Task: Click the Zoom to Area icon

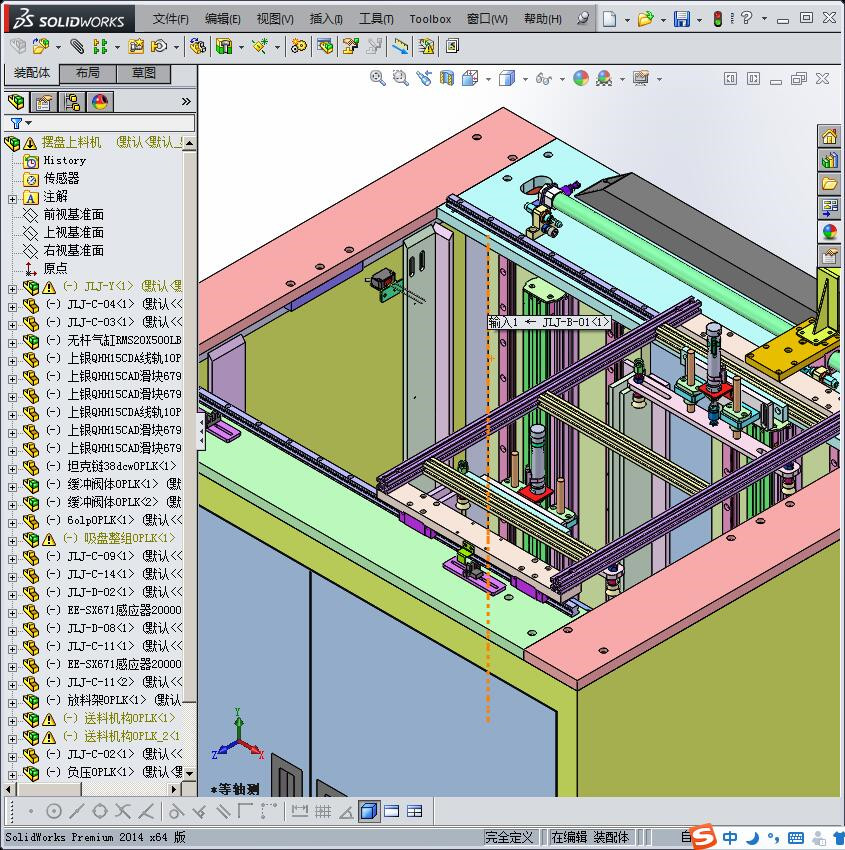Action: coord(401,79)
